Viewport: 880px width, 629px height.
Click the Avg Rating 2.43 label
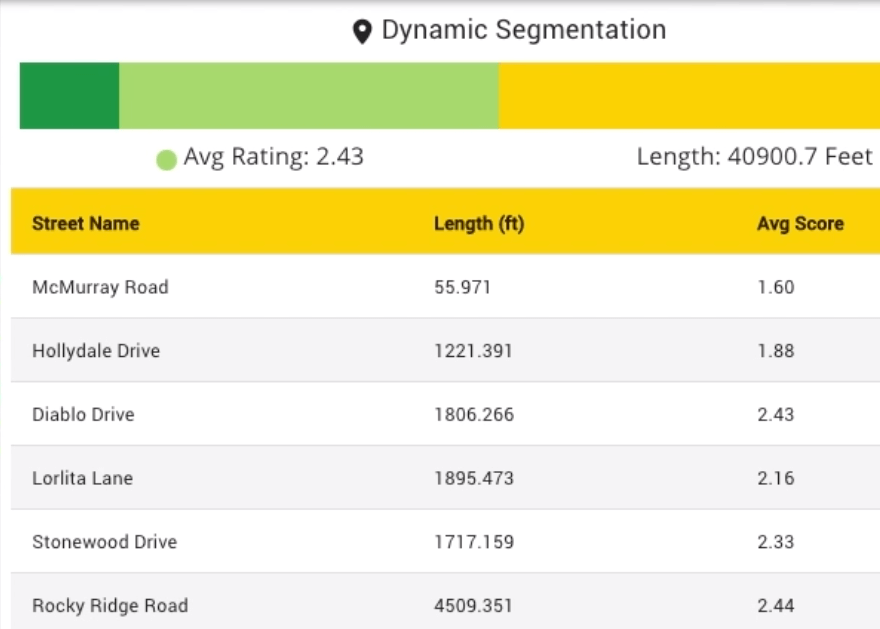[273, 157]
